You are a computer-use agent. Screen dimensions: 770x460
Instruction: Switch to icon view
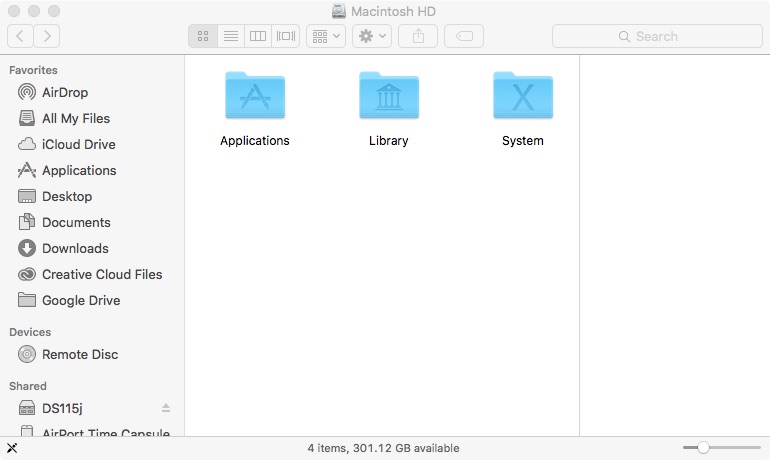point(203,36)
